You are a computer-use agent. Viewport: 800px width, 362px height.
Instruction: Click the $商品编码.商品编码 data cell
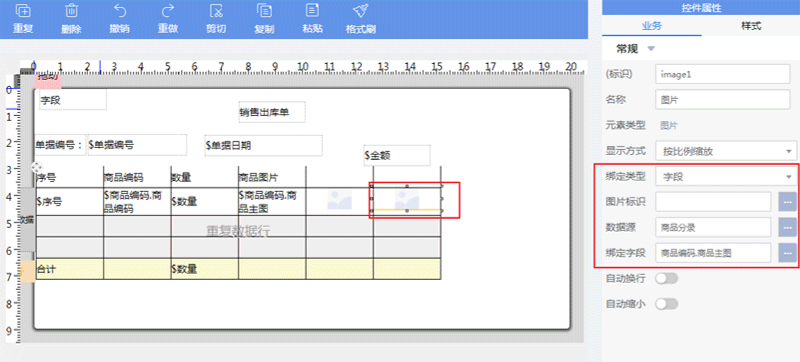[137, 201]
